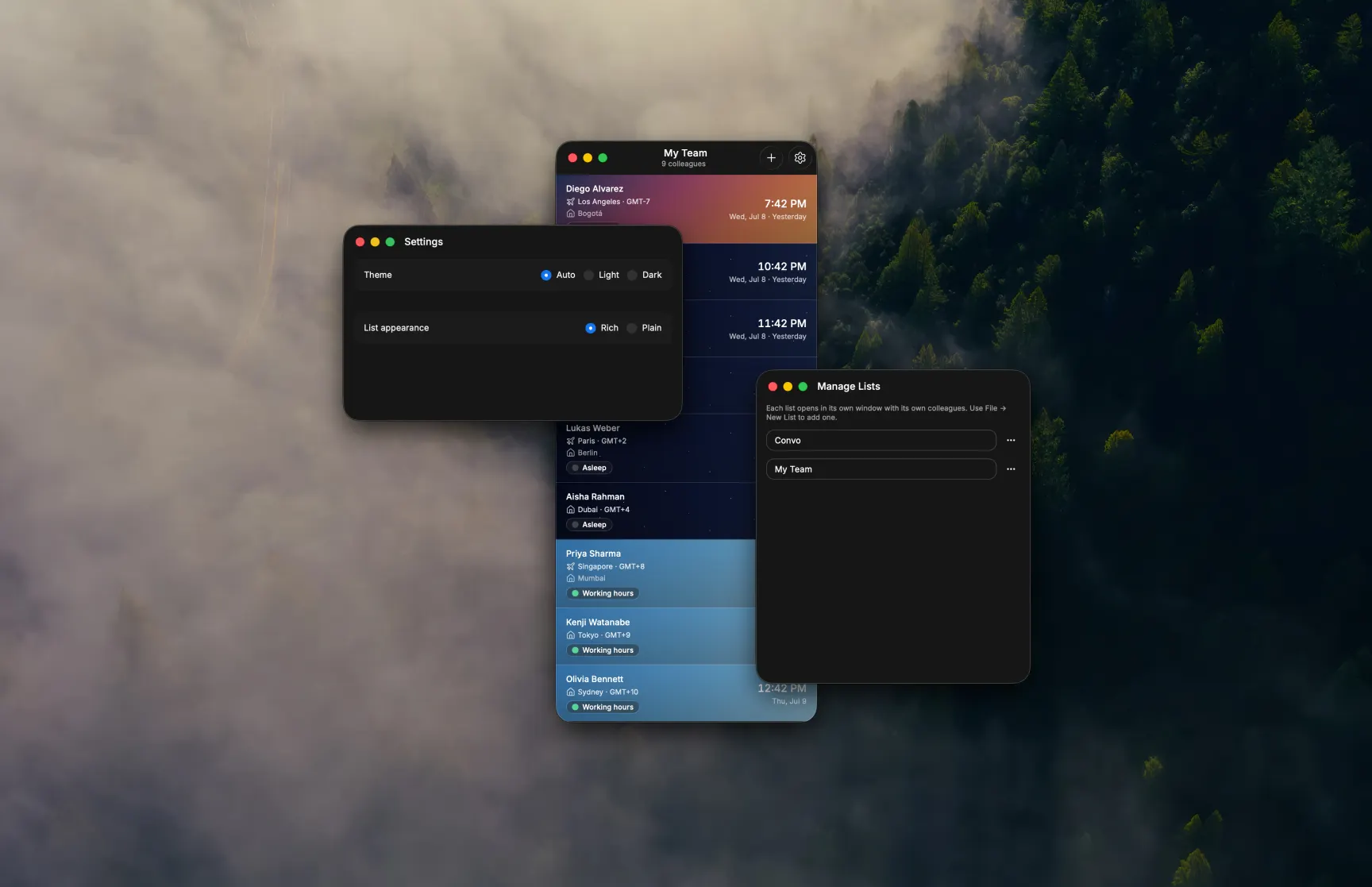This screenshot has width=1372, height=887.
Task: Click the 10:42 PM time entry
Action: pos(782,267)
